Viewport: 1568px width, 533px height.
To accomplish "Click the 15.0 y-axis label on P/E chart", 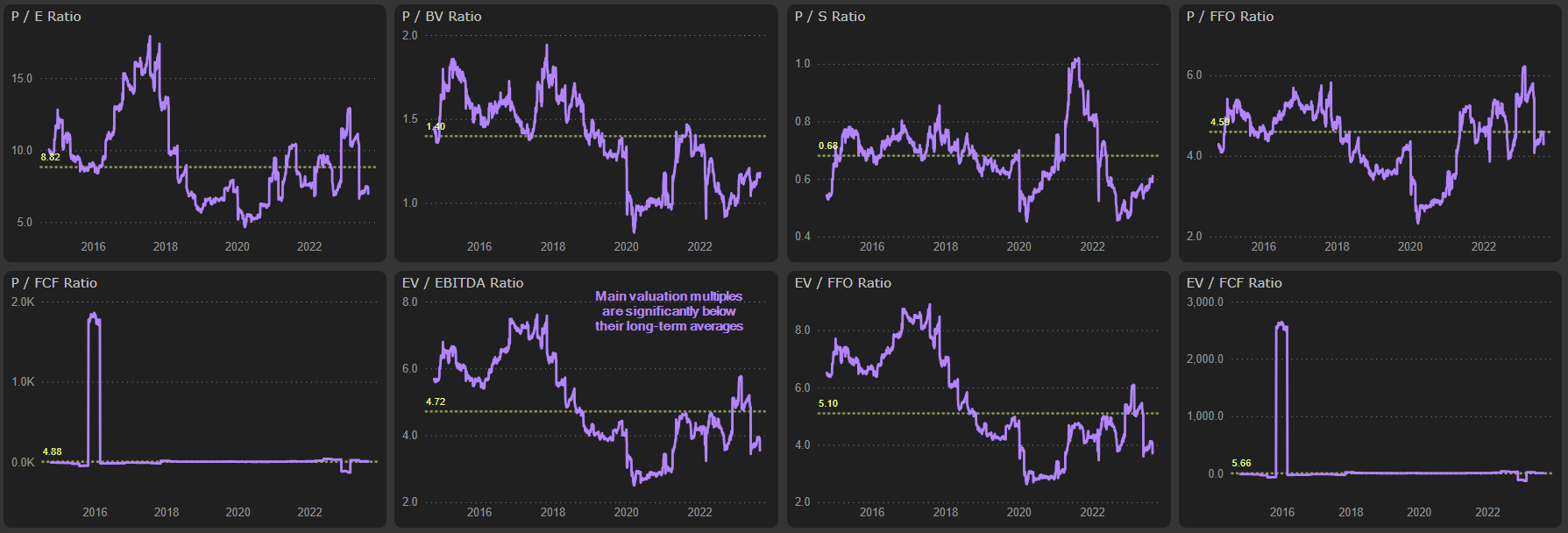I will coord(22,78).
